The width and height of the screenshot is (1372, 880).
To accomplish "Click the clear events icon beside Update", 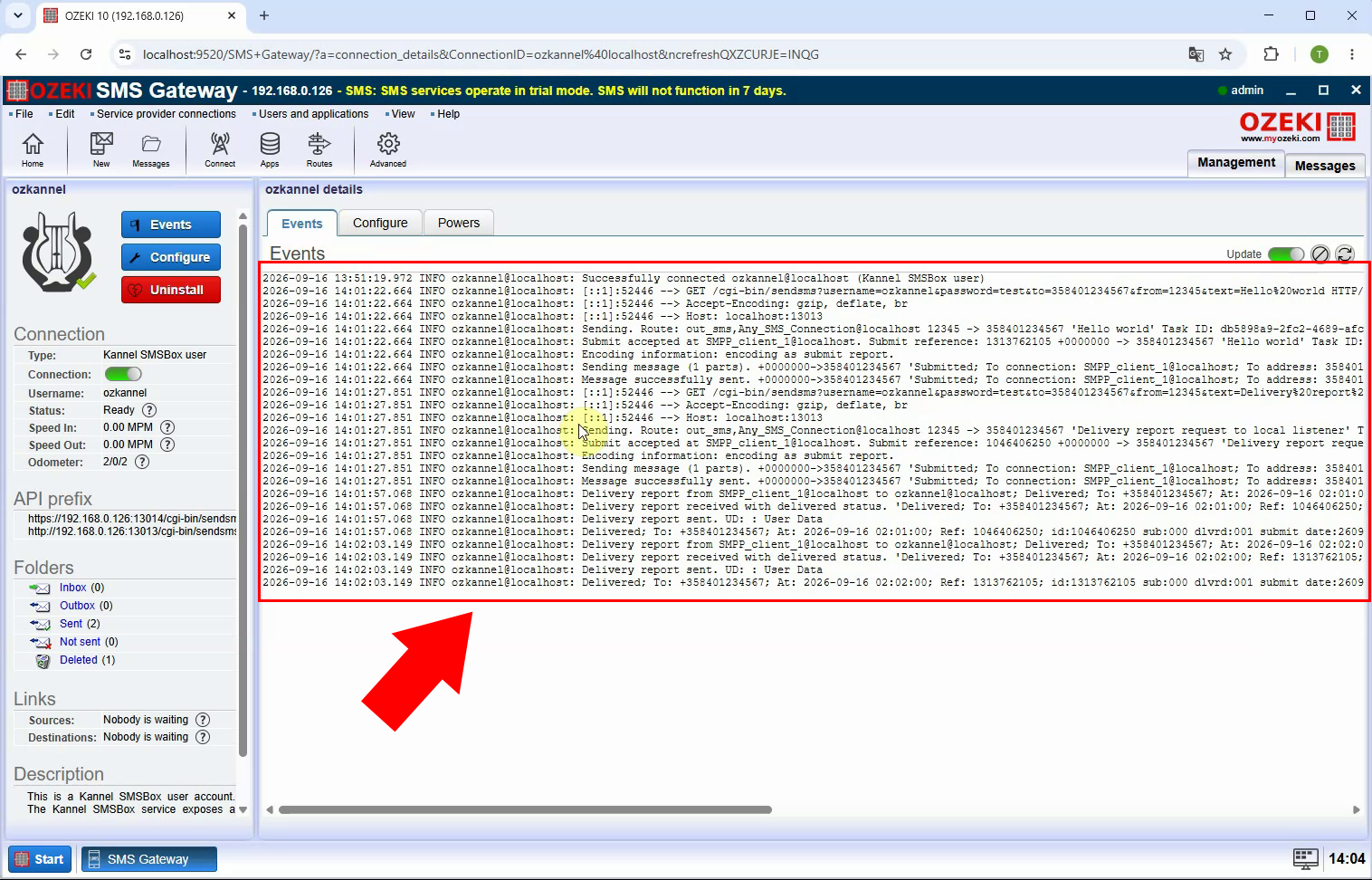I will (x=1320, y=254).
